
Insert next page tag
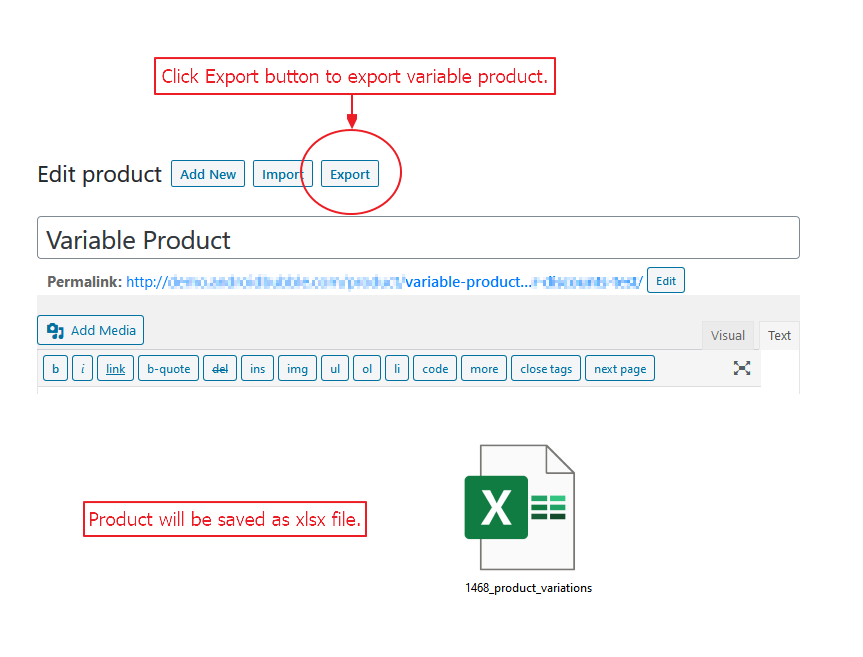(620, 369)
